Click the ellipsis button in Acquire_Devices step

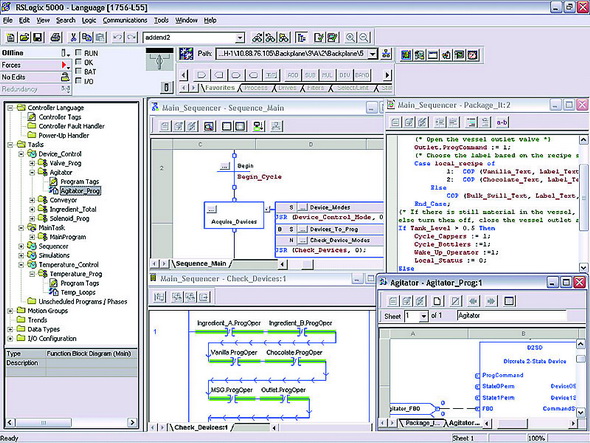coord(212,209)
